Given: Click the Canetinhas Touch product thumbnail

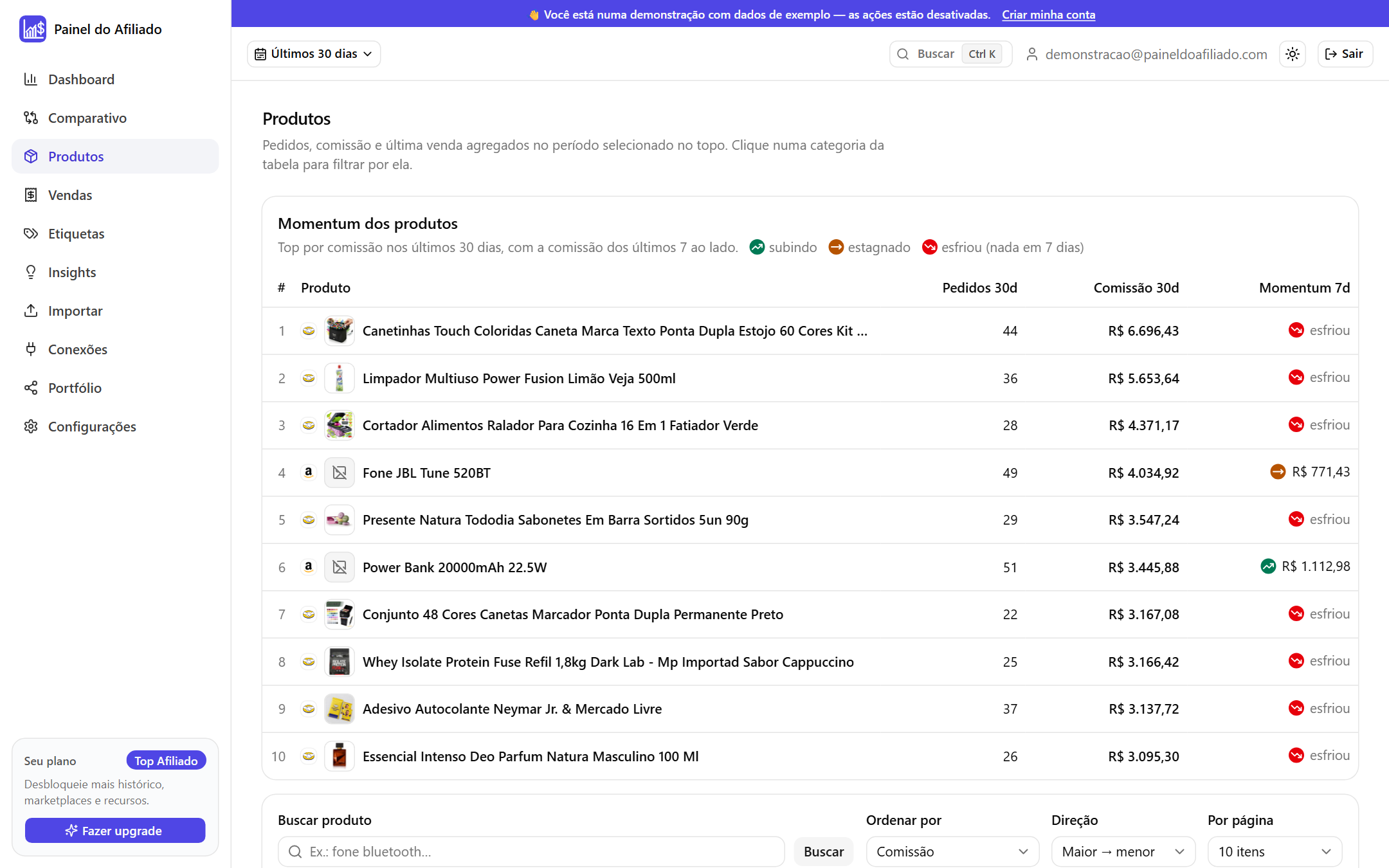Looking at the screenshot, I should tap(340, 330).
